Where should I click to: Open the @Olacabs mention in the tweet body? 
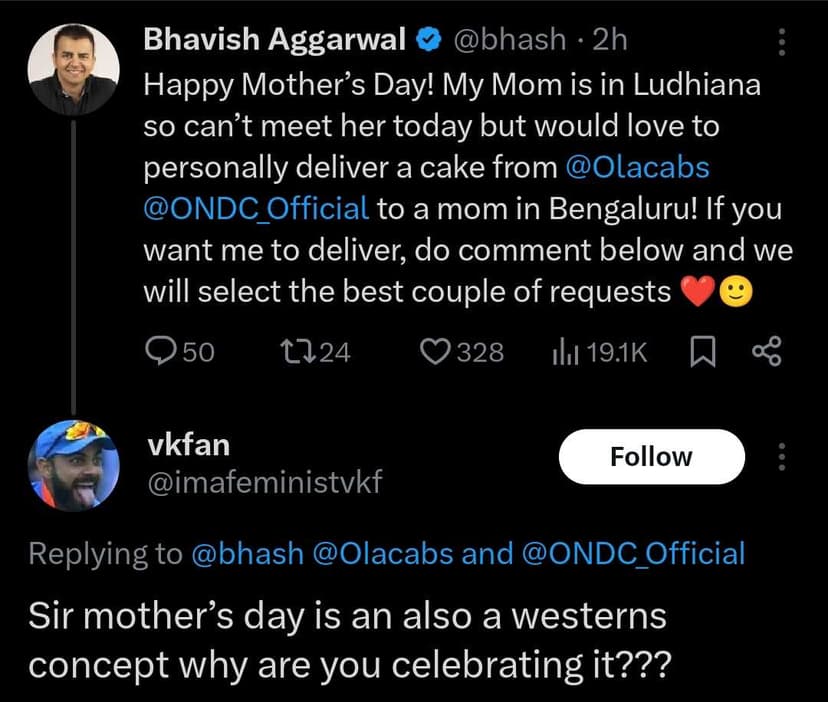(638, 168)
